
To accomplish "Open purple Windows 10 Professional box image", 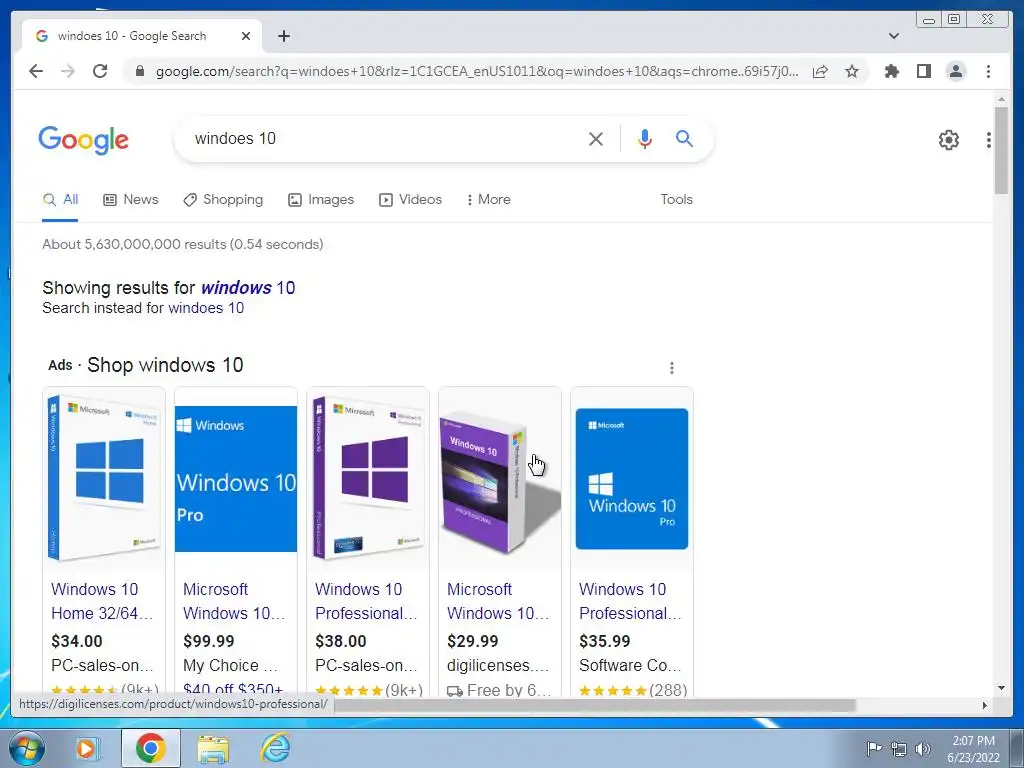I will pos(368,477).
